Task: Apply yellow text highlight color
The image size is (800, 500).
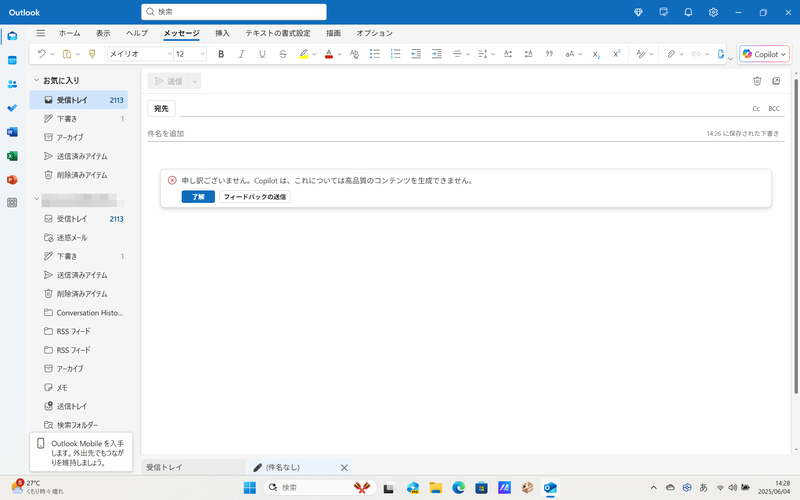Action: tap(303, 54)
